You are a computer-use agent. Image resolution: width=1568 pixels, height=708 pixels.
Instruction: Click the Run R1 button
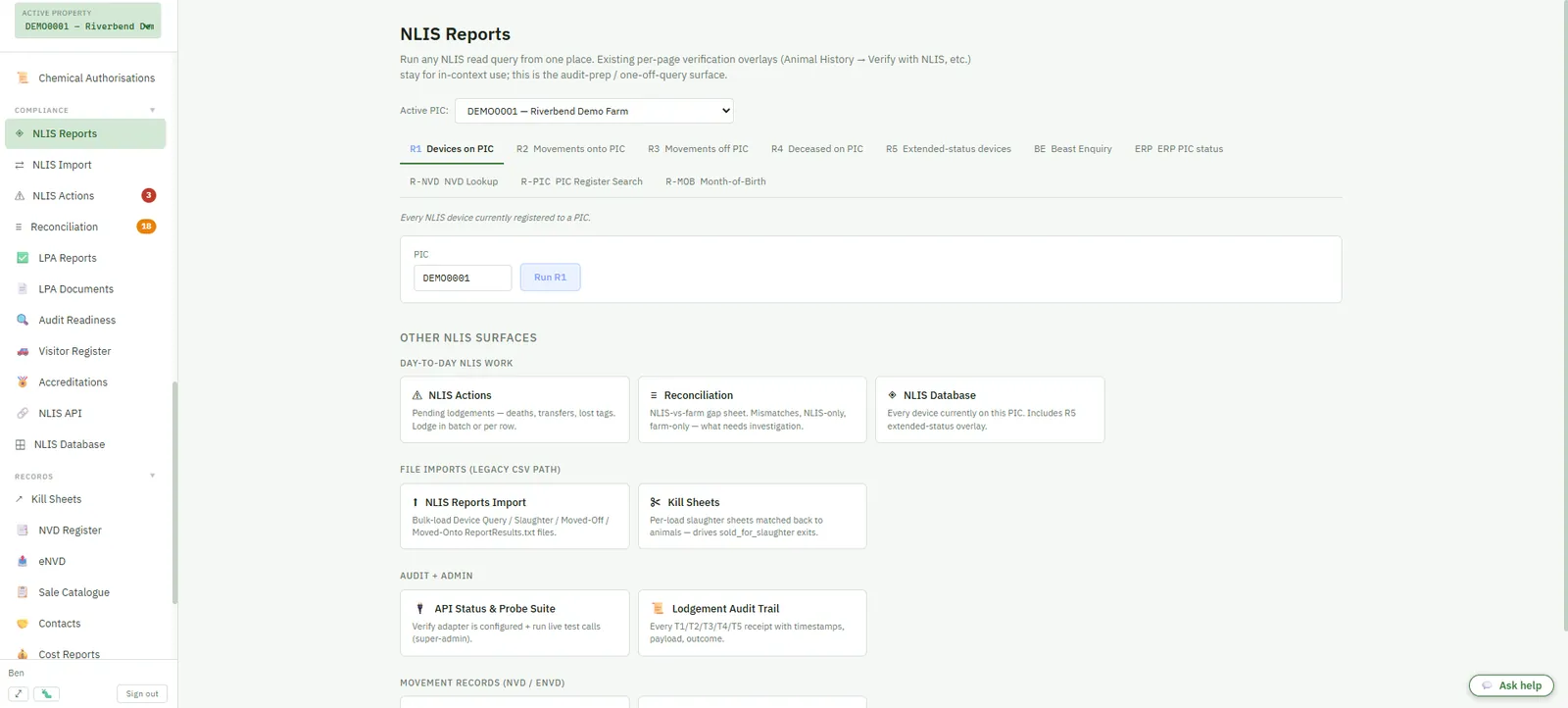[551, 278]
